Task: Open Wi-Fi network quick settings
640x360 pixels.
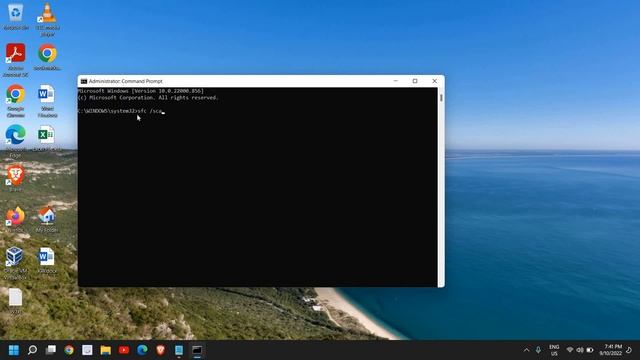Action: tap(570, 350)
